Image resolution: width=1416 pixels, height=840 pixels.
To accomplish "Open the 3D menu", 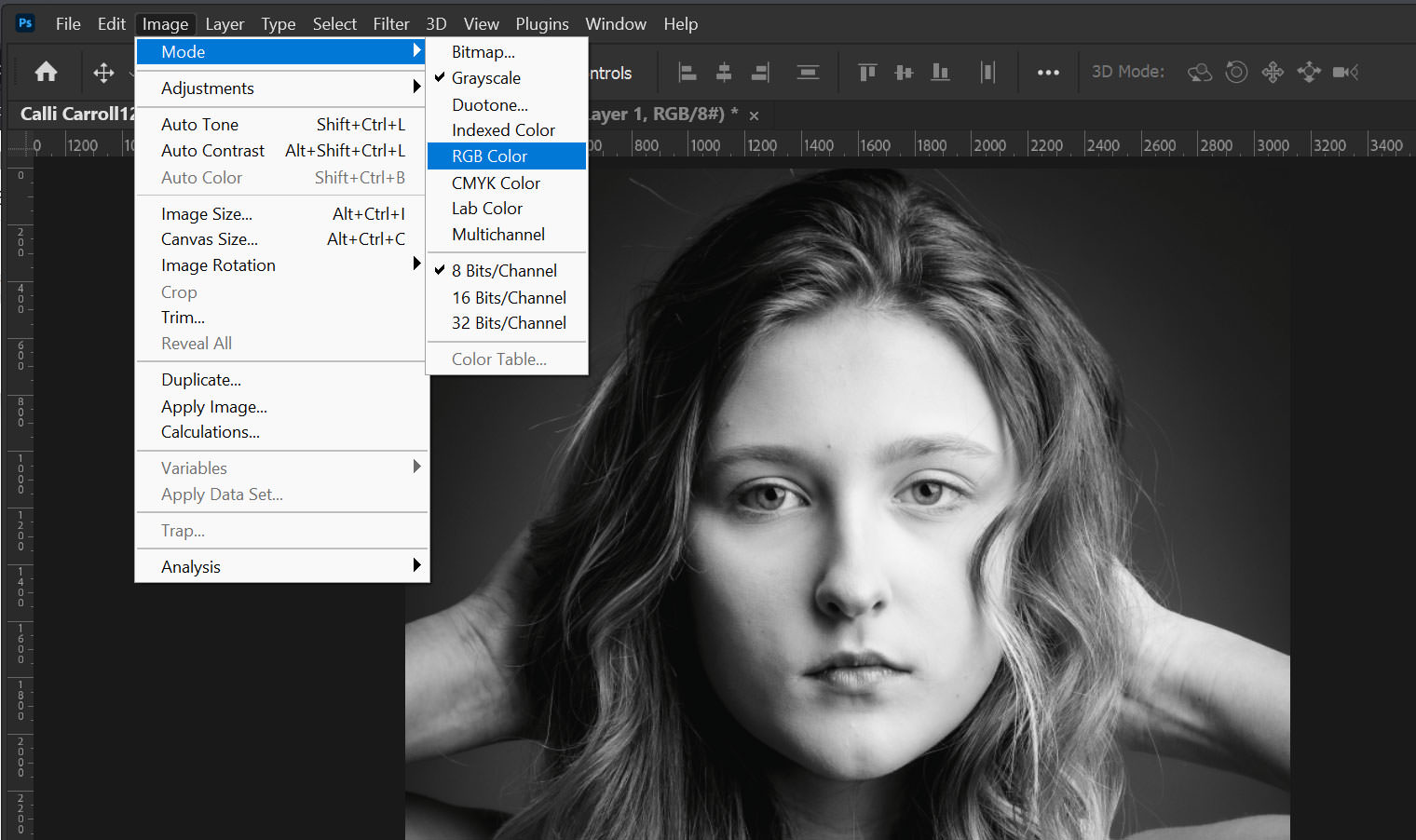I will [436, 24].
